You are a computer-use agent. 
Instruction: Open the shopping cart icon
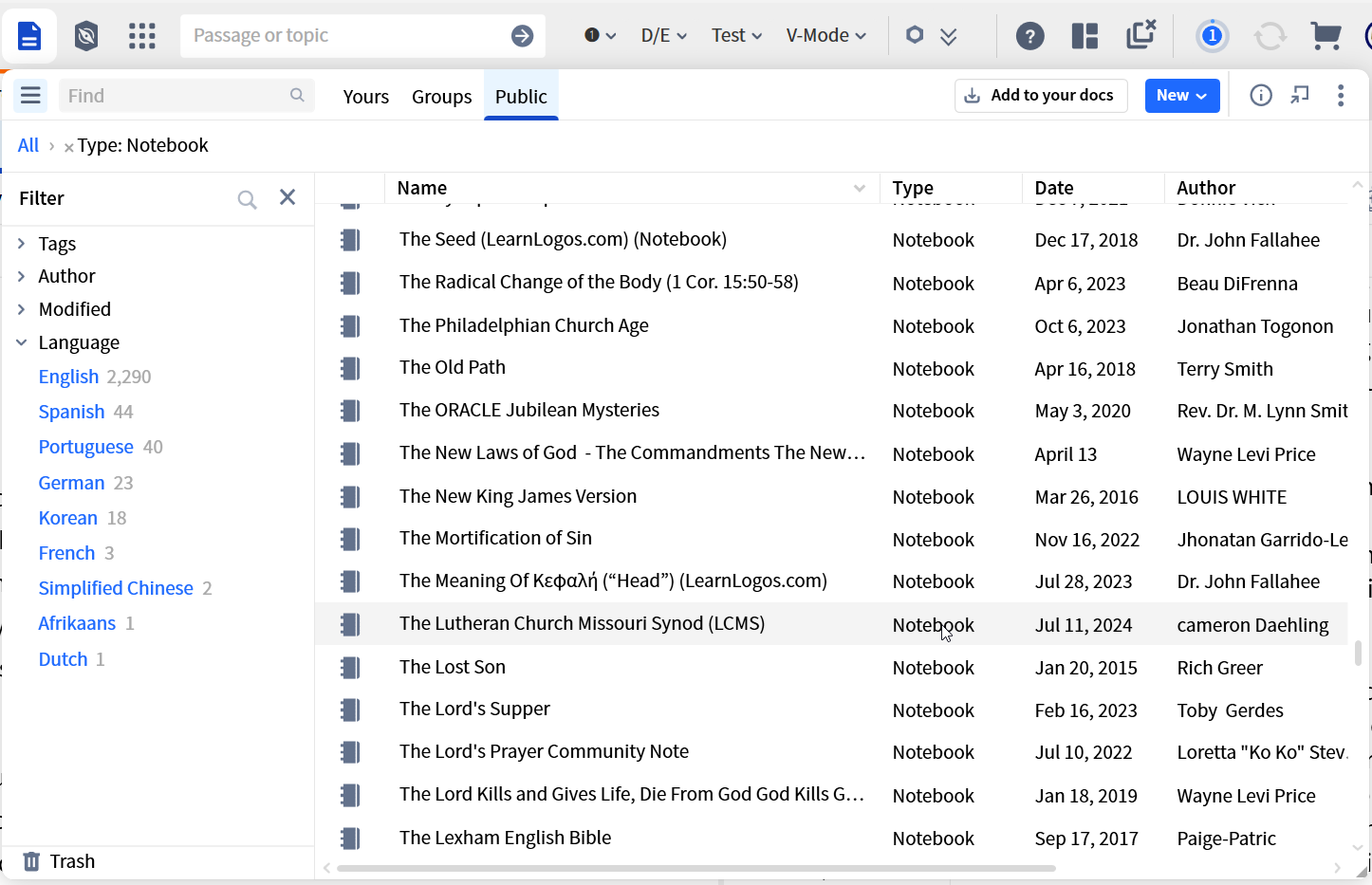coord(1325,36)
